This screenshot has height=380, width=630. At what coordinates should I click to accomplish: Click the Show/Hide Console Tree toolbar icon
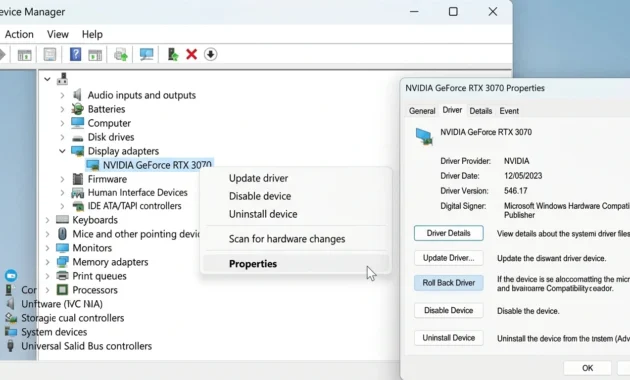point(25,54)
